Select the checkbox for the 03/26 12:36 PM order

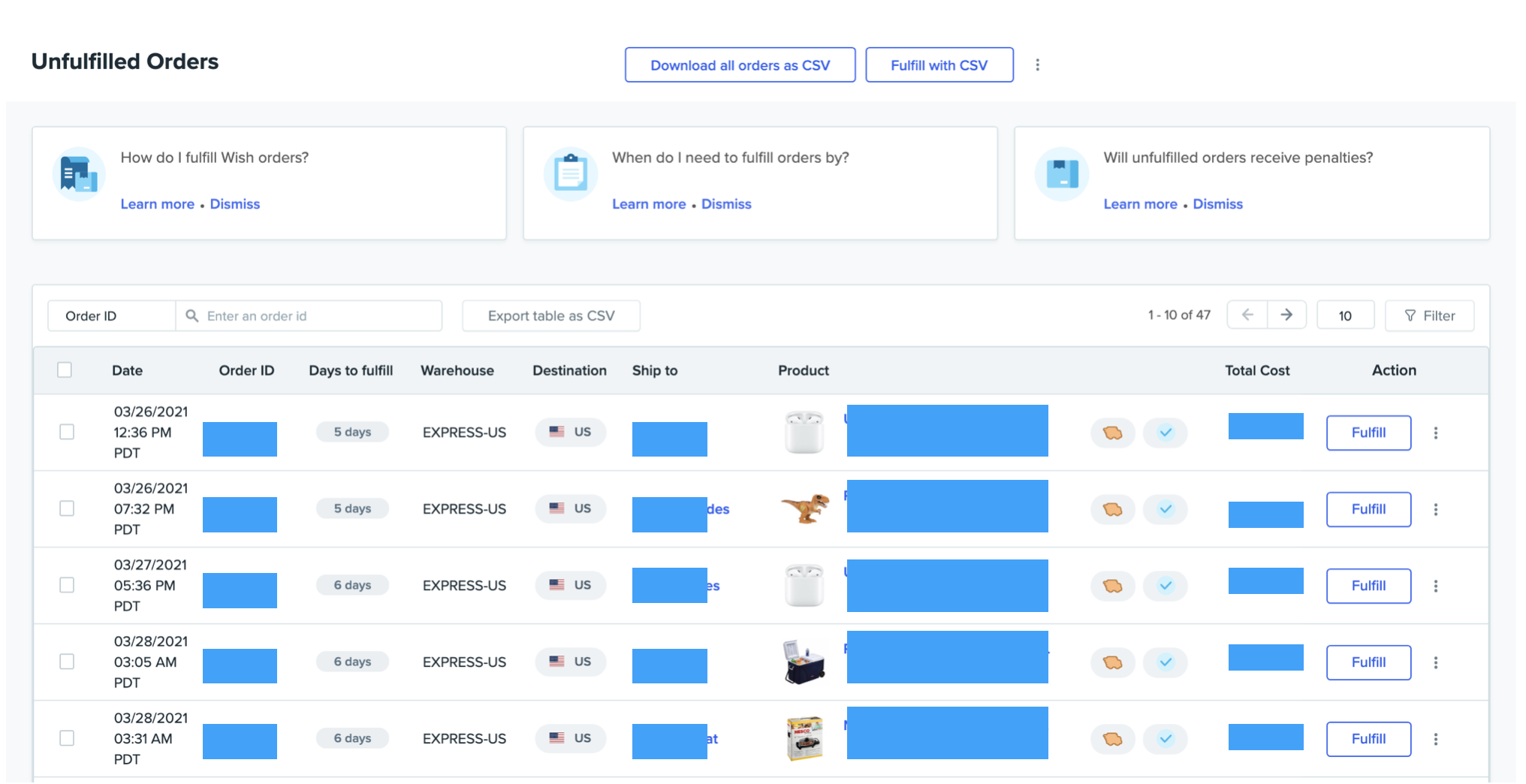point(67,433)
